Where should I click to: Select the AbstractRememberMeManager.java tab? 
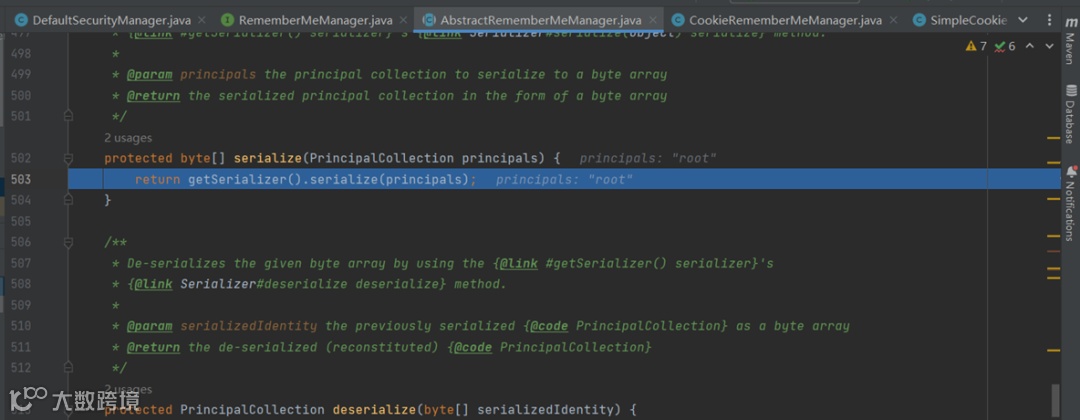(x=541, y=20)
